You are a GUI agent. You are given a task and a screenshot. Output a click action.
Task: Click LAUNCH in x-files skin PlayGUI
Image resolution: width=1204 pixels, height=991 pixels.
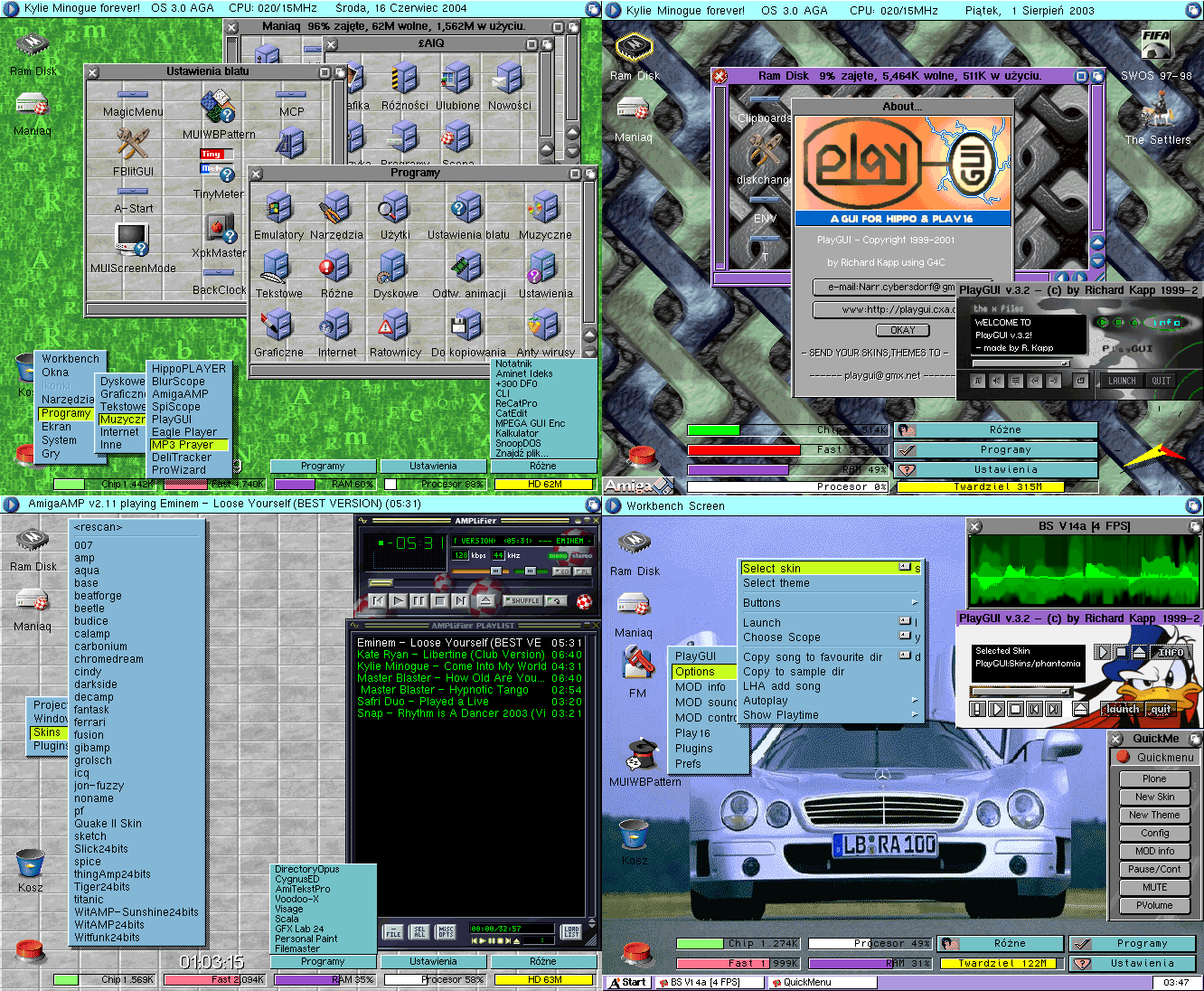[x=1122, y=381]
